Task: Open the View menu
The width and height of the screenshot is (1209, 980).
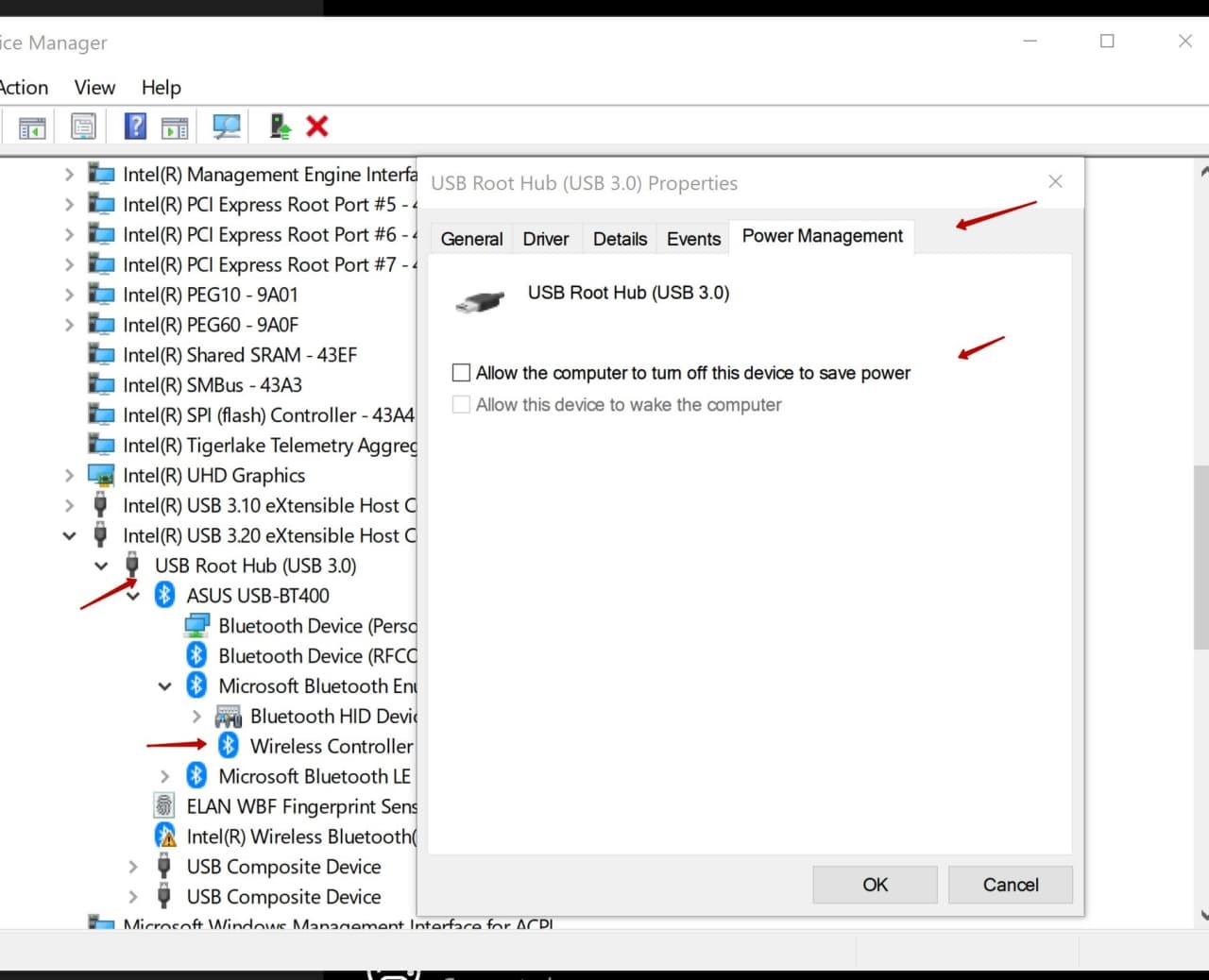Action: tap(94, 88)
